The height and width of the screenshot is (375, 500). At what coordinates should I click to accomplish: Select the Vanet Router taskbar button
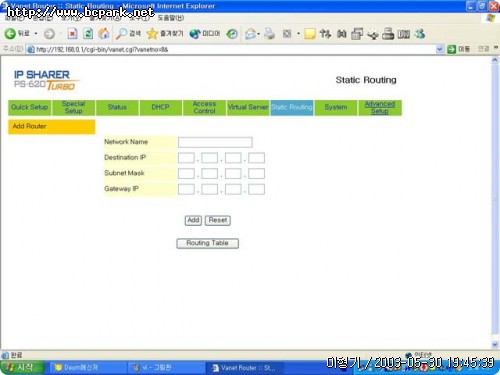tap(245, 368)
